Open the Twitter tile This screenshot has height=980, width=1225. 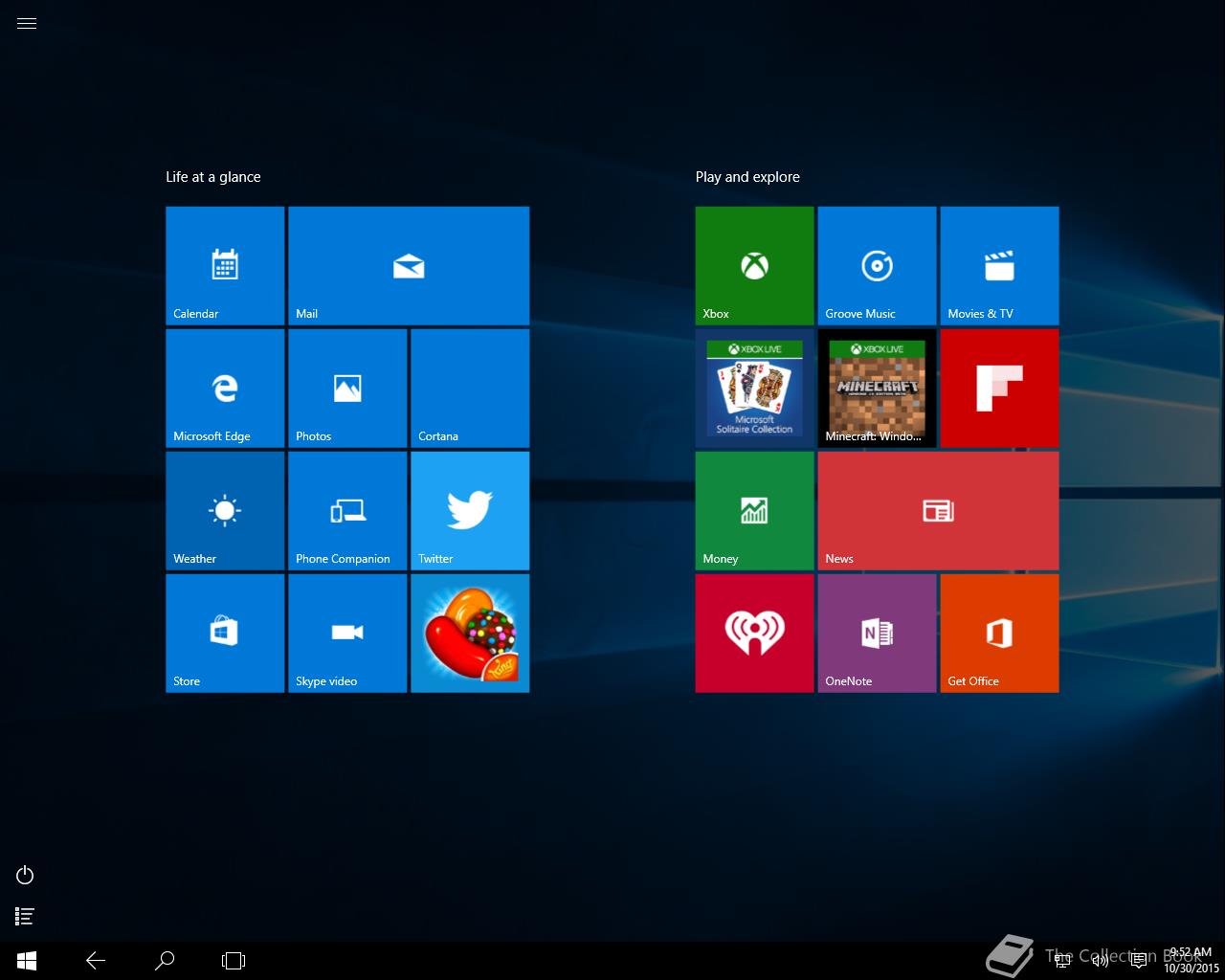pyautogui.click(x=470, y=511)
